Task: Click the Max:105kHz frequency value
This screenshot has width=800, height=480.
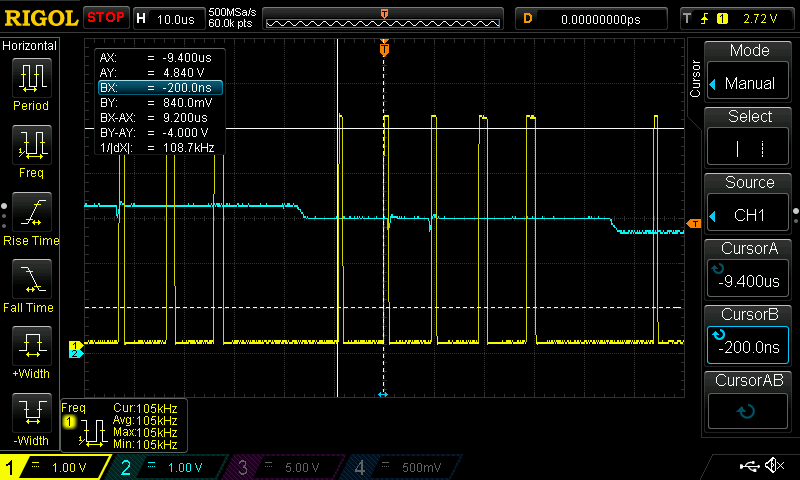Action: point(145,433)
